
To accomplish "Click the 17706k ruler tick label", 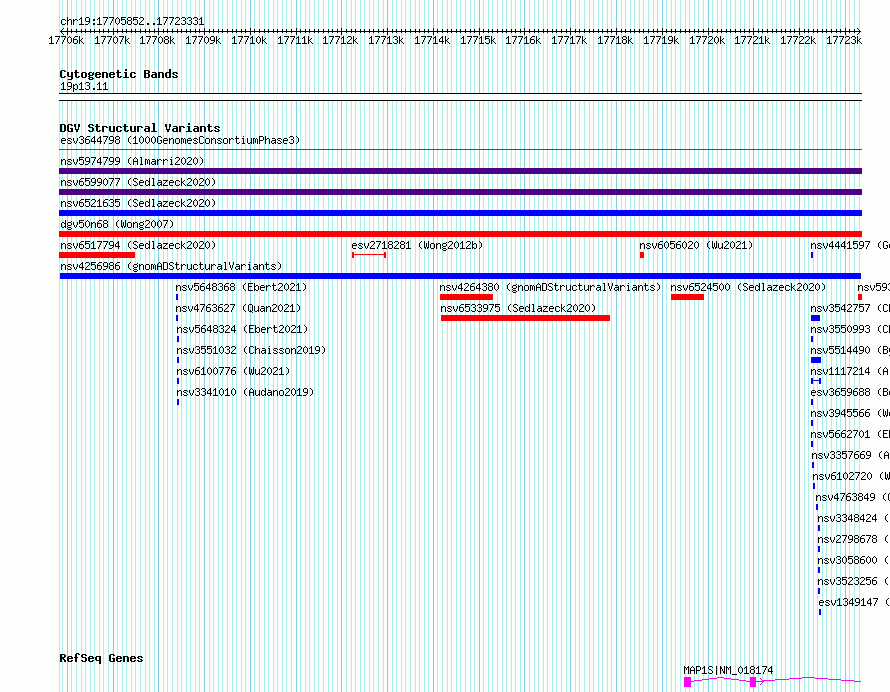I will pos(66,40).
